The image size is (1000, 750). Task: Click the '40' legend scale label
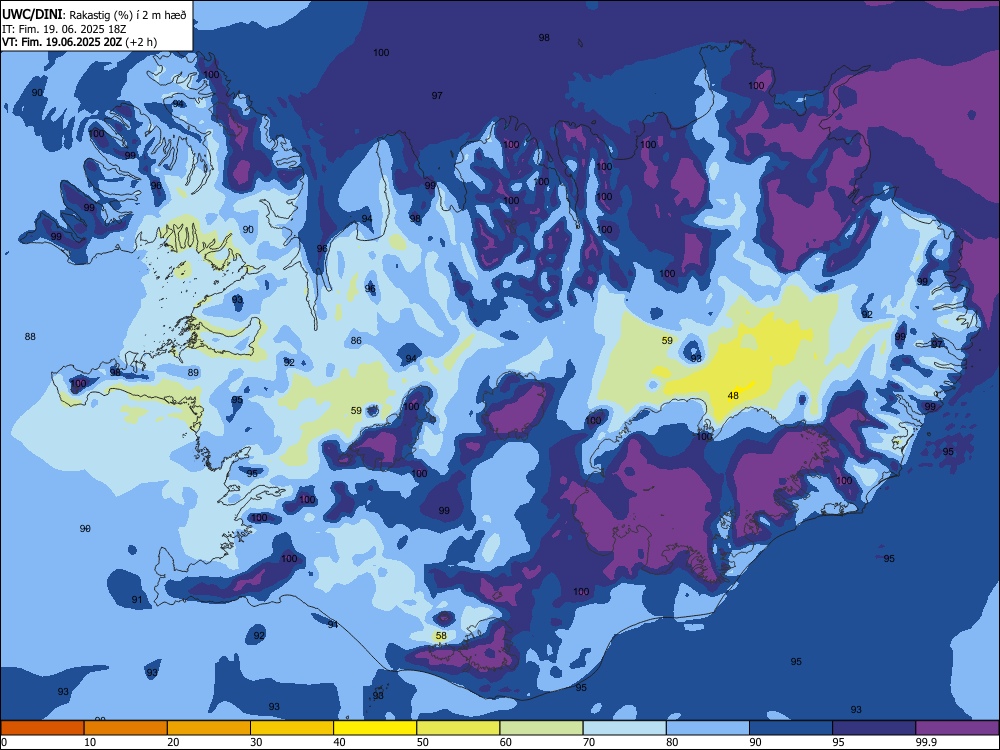pos(340,742)
